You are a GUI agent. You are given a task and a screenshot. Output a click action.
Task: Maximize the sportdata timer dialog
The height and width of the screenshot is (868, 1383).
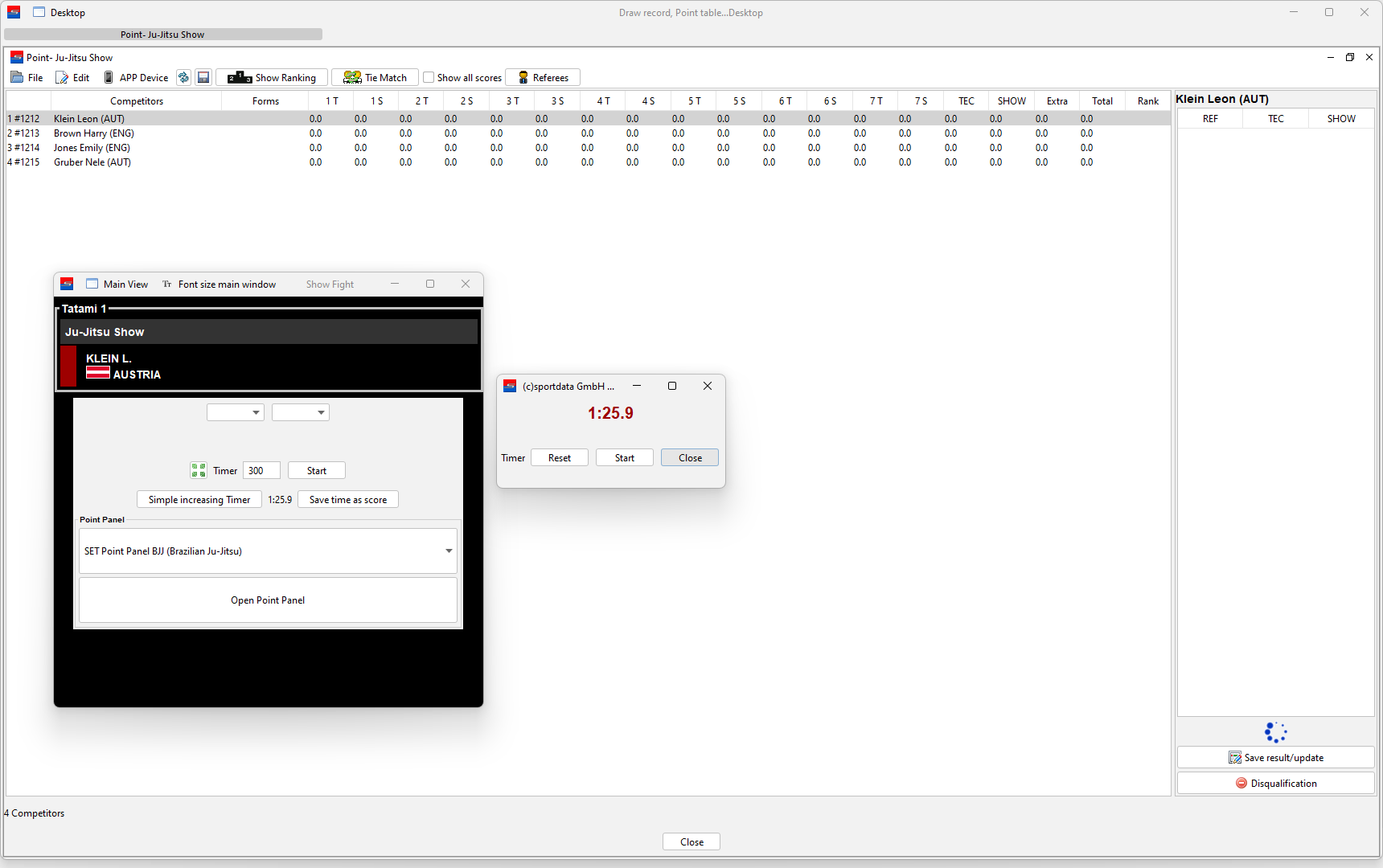tap(671, 386)
